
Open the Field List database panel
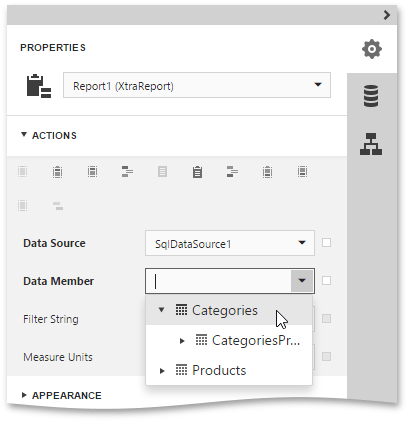(371, 96)
